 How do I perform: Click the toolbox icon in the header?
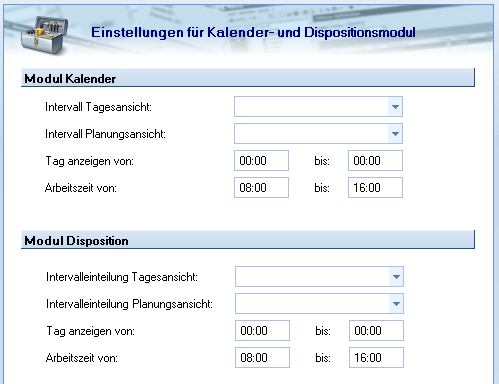tap(44, 35)
